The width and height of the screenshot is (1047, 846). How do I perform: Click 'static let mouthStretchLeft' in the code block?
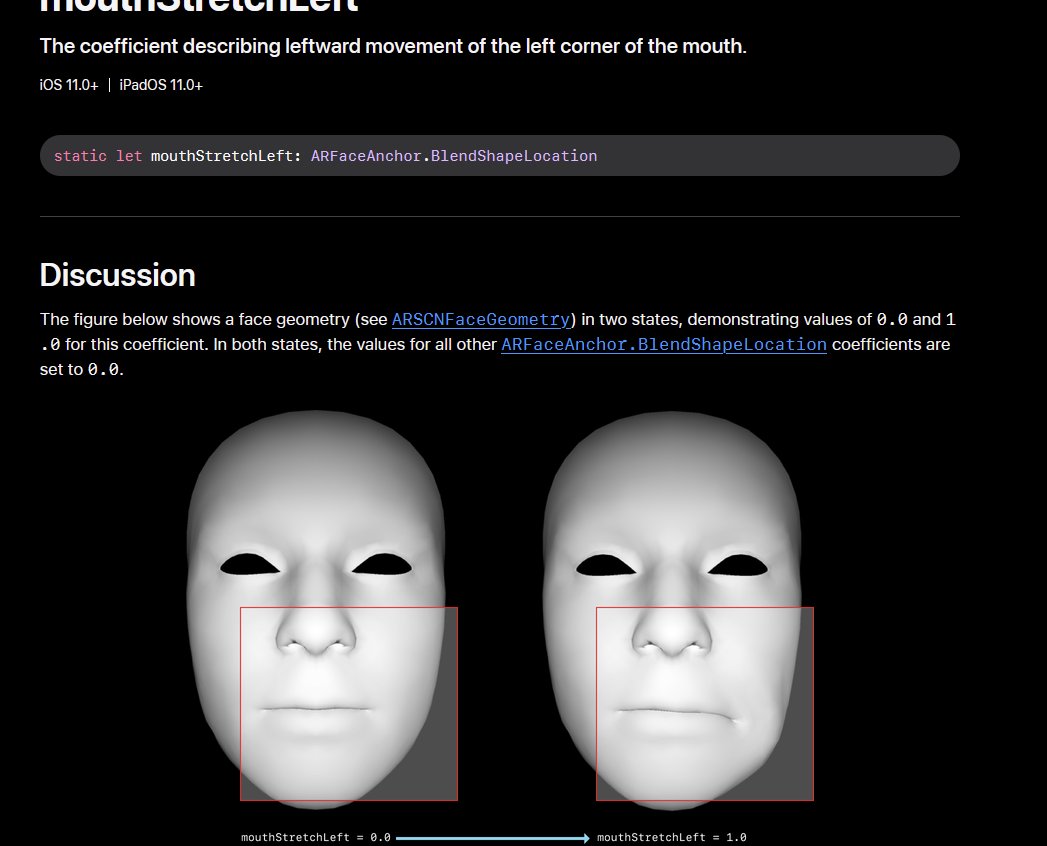tap(174, 156)
